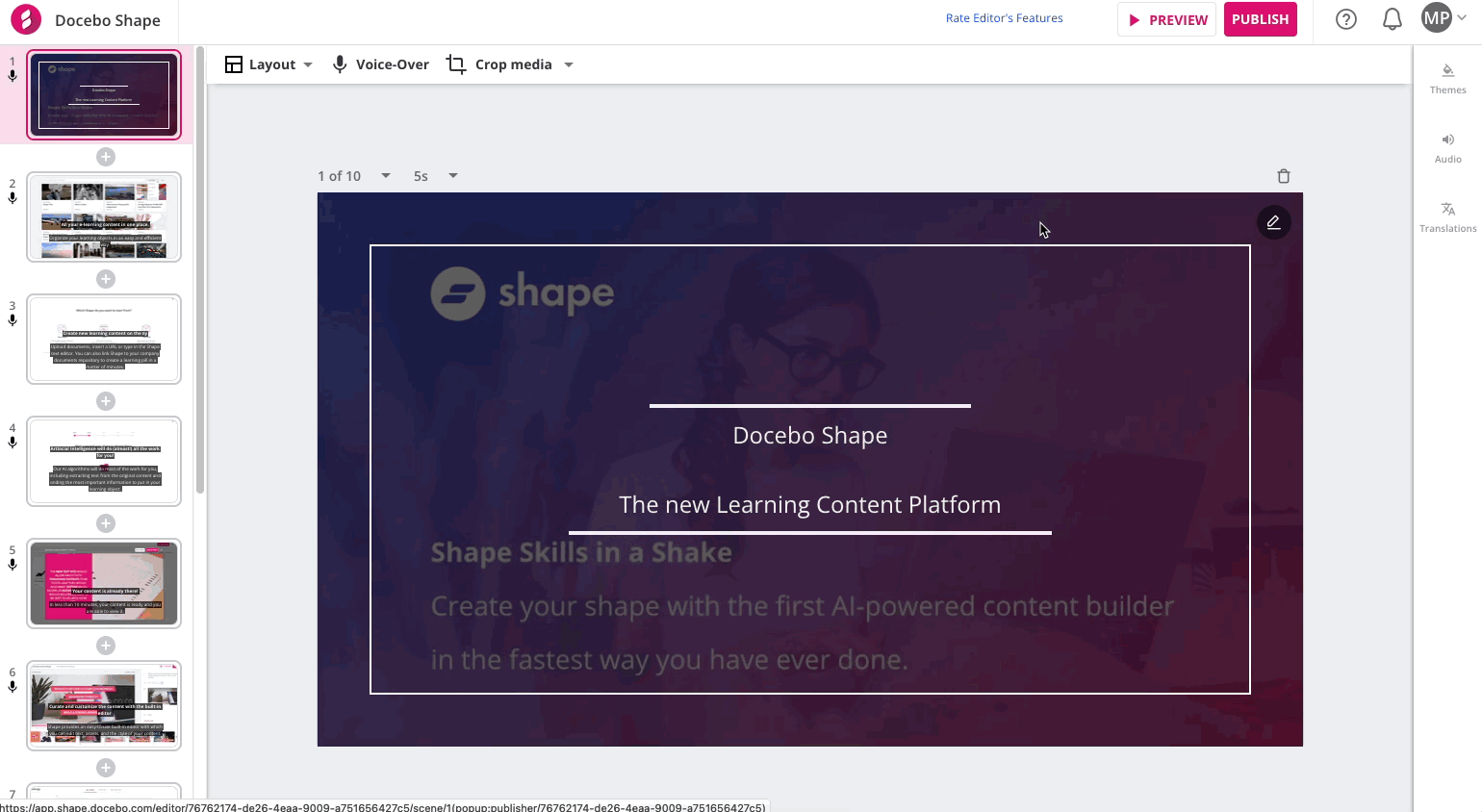Select slide 2 thumbnail

104,217
